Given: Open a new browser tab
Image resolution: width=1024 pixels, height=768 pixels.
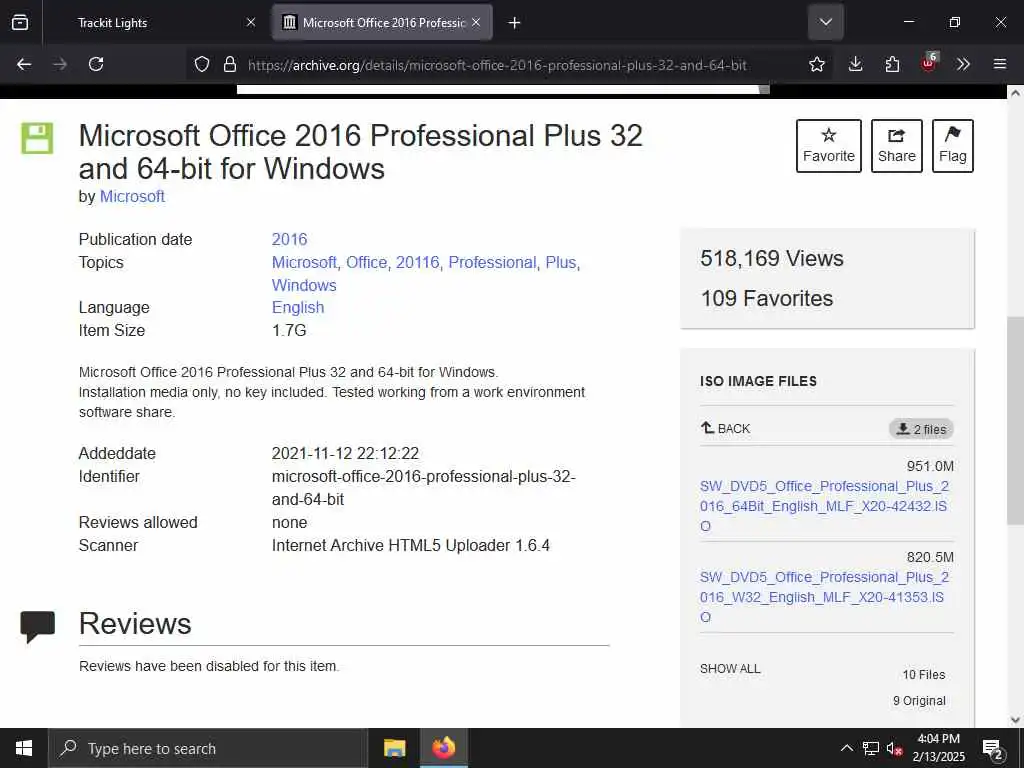Looking at the screenshot, I should 514,23.
